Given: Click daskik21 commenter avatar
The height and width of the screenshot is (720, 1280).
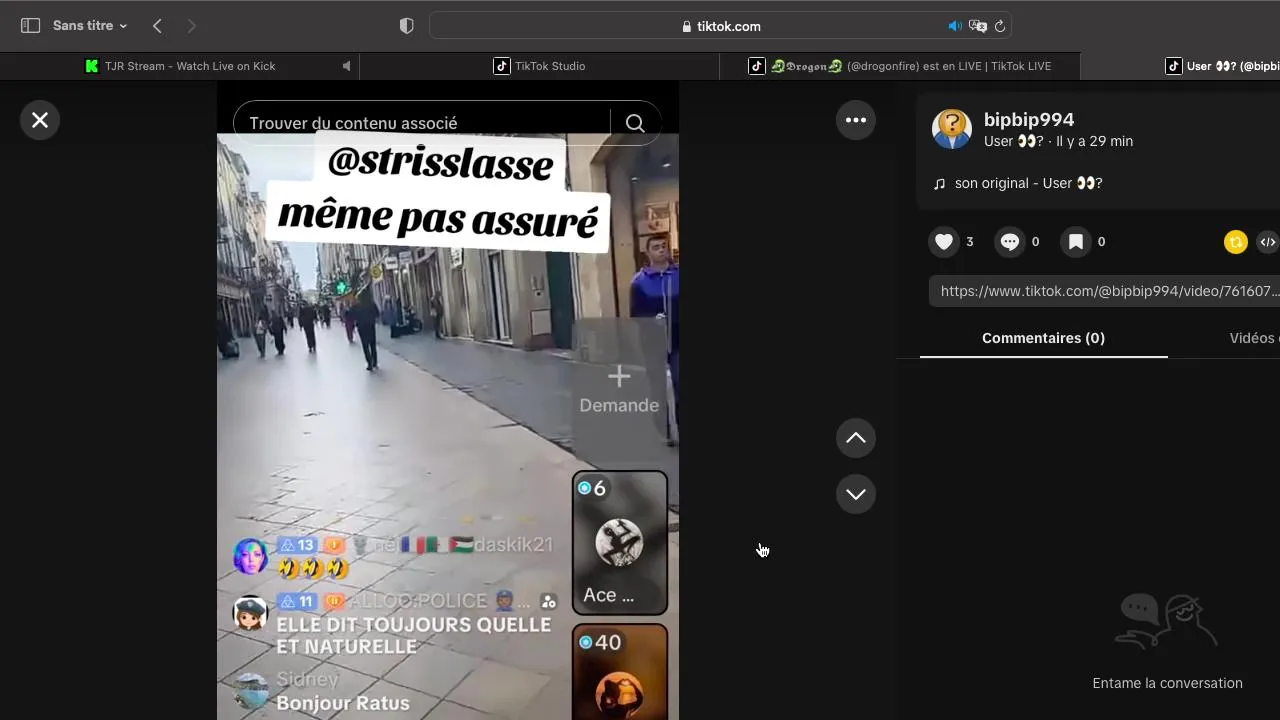Looking at the screenshot, I should click(x=250, y=556).
